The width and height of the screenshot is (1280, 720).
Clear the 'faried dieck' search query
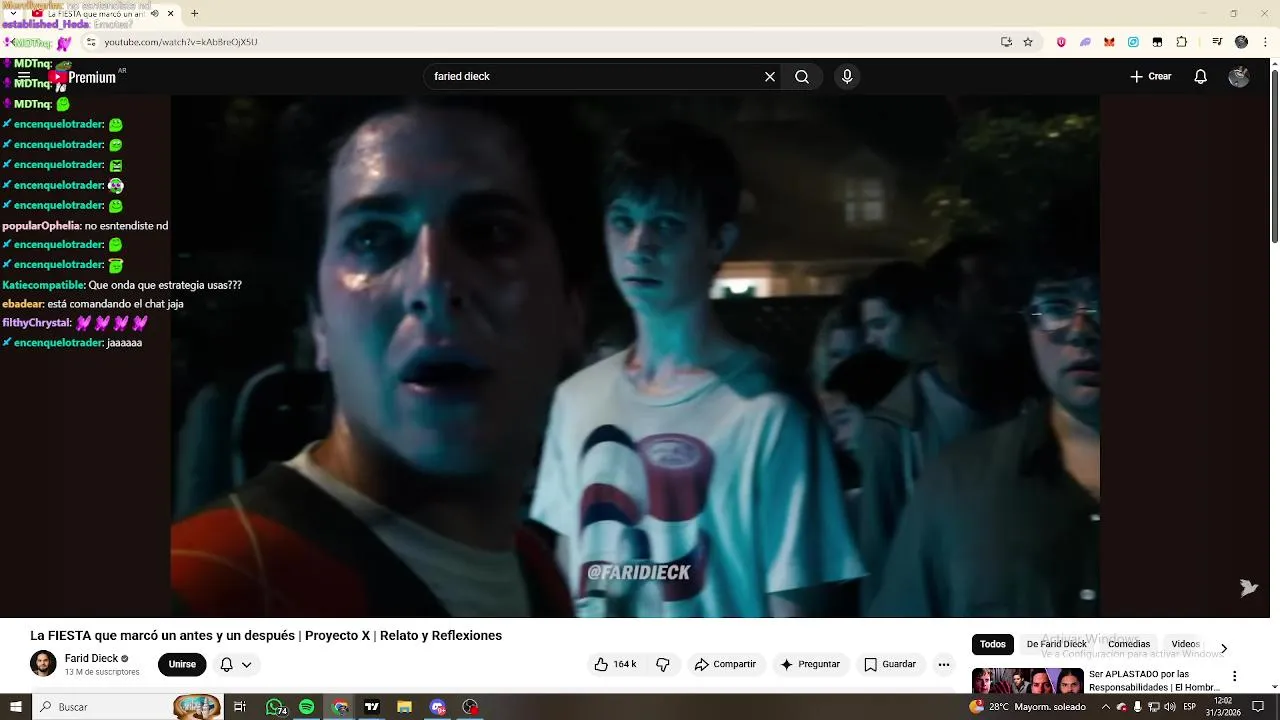(x=770, y=76)
